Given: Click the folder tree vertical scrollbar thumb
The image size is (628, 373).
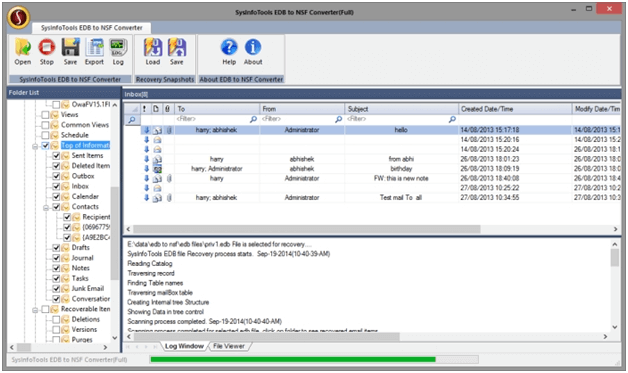Looking at the screenshot, I should point(115,233).
